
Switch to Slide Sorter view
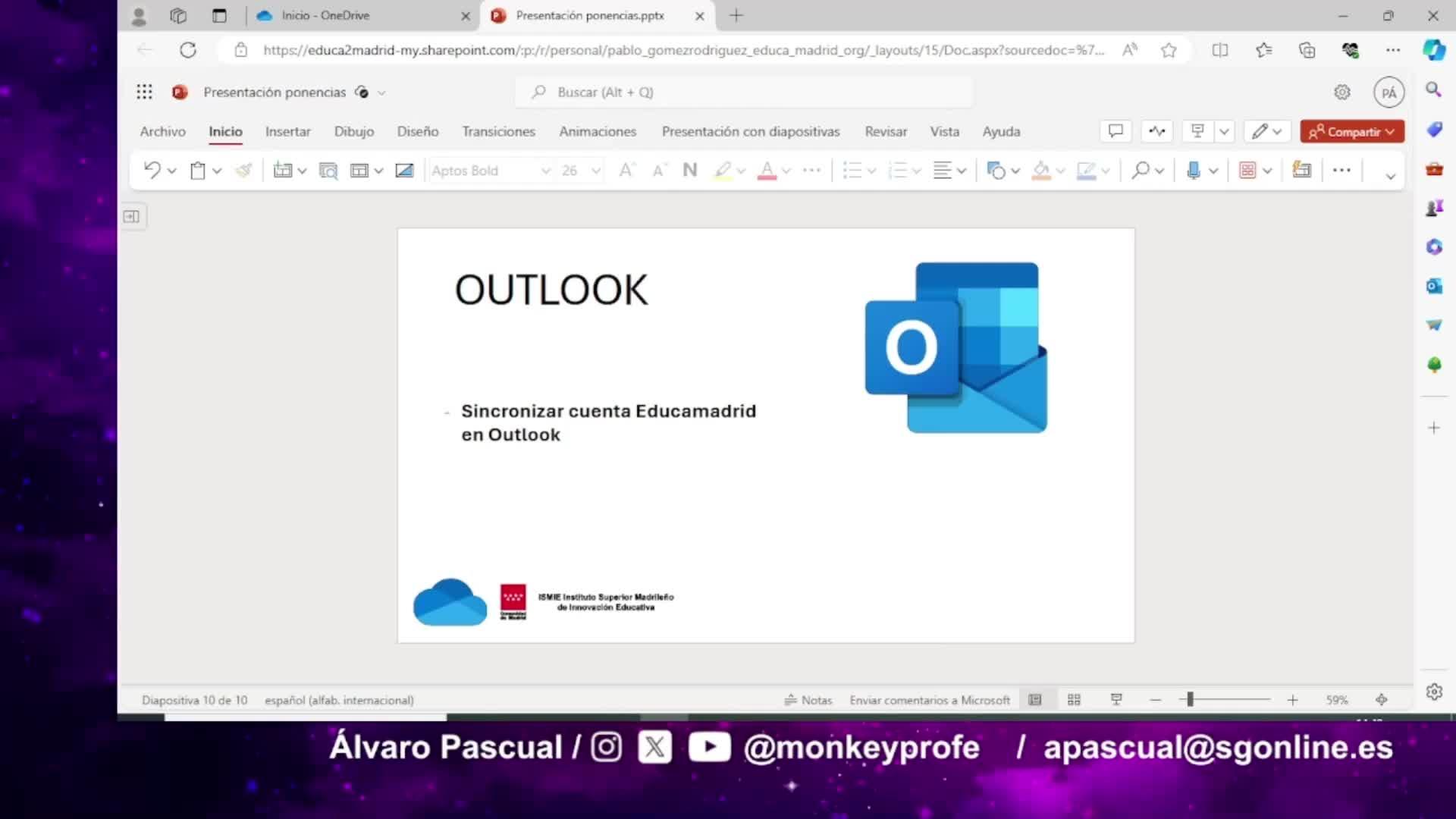pos(1074,700)
